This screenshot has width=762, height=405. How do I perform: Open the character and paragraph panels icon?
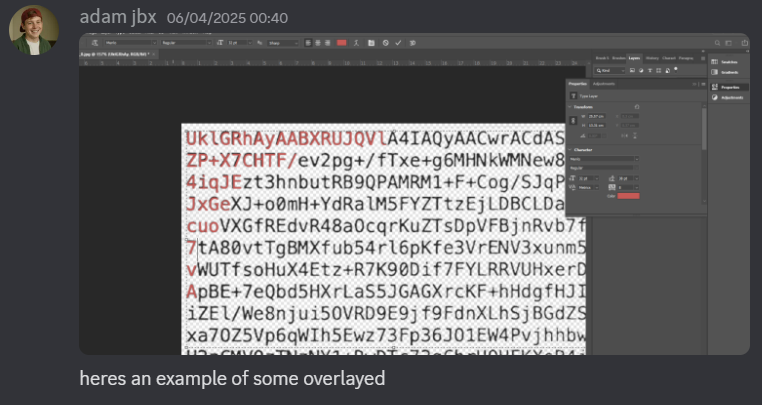tap(372, 43)
